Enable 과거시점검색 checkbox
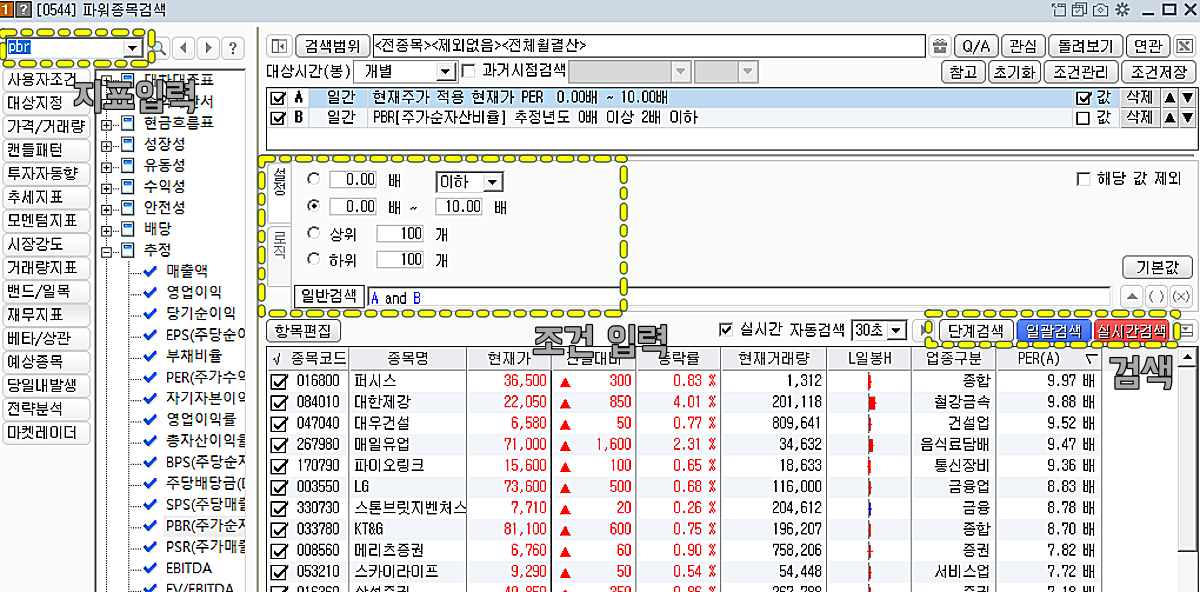Screen dimensions: 1200x592 (469, 72)
